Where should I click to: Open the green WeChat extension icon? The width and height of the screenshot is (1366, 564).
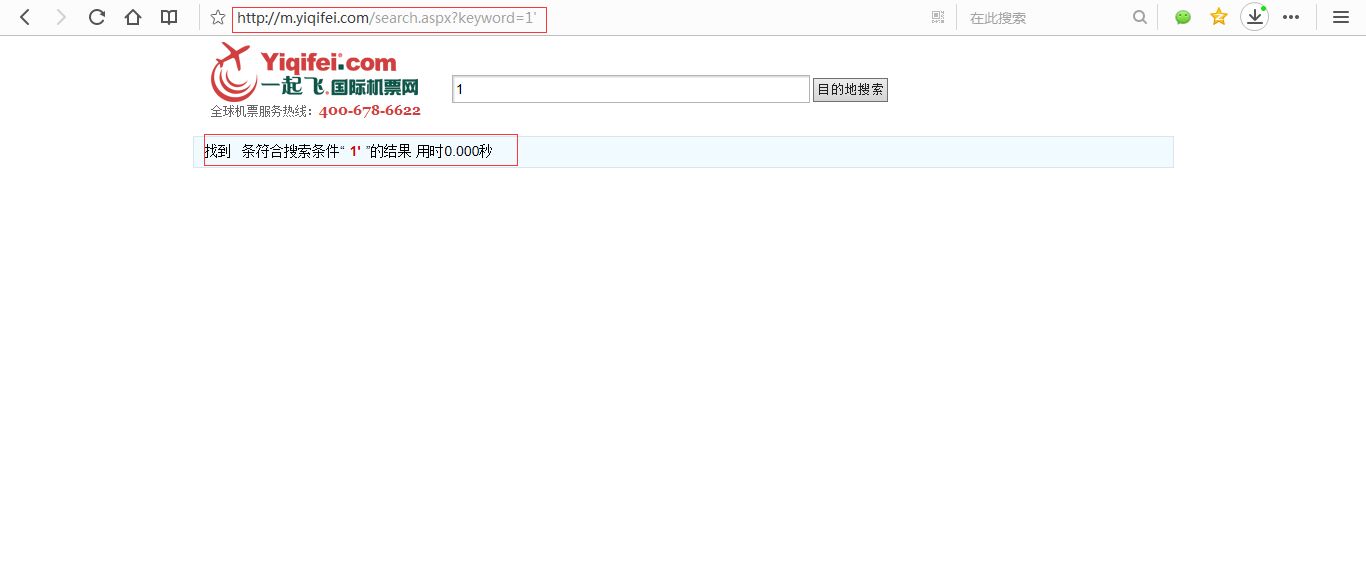pyautogui.click(x=1183, y=17)
